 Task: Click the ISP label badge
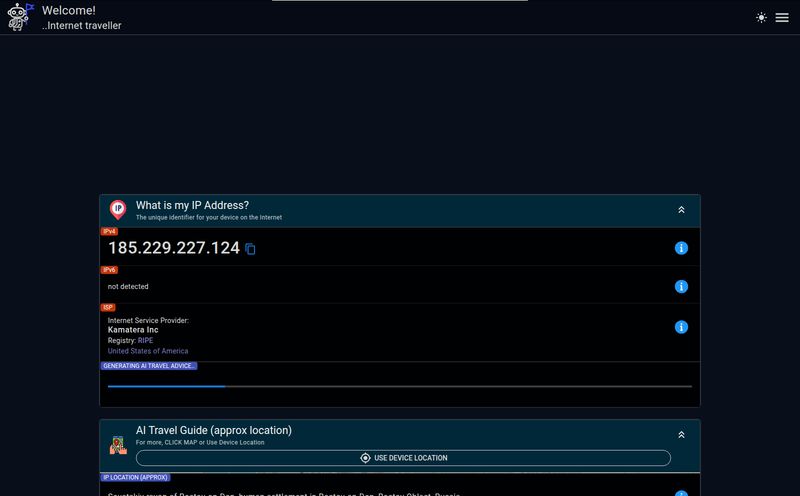pos(108,308)
